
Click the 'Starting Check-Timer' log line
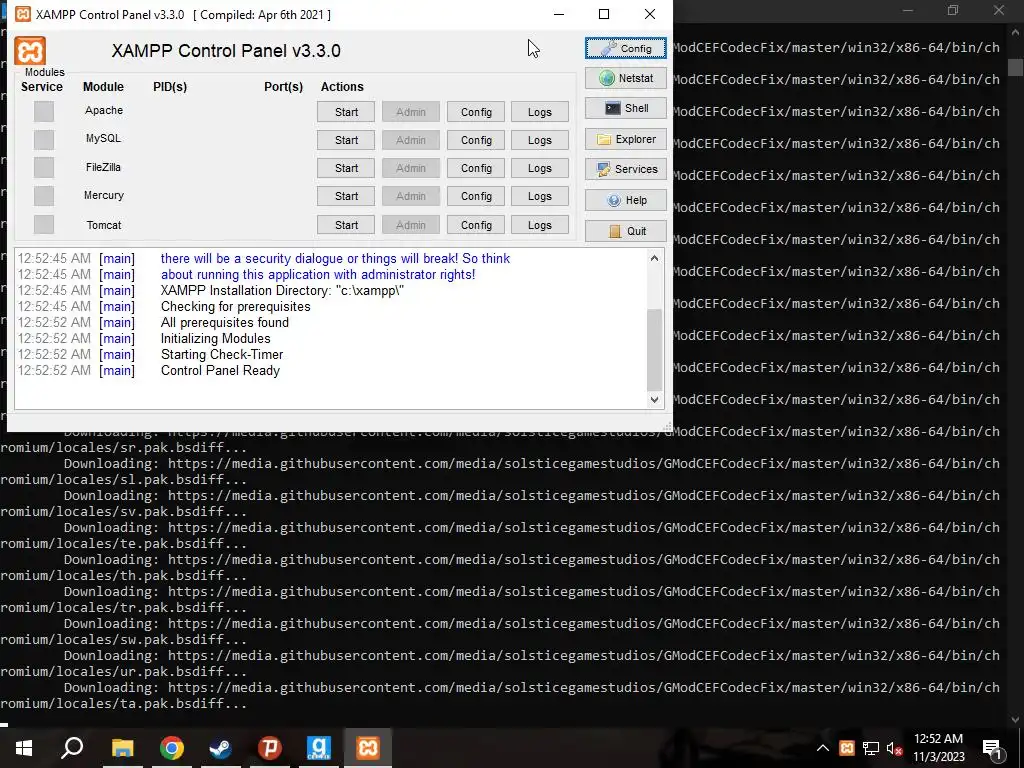[222, 355]
